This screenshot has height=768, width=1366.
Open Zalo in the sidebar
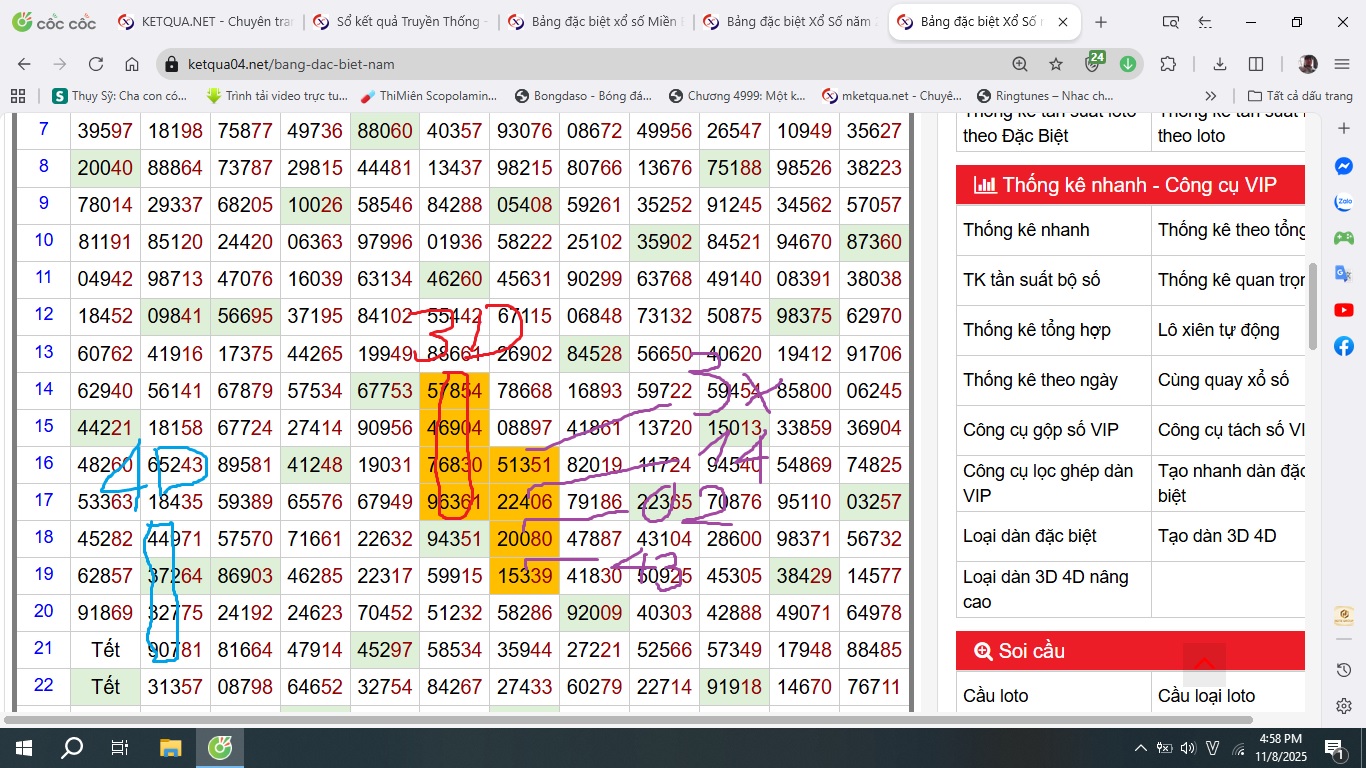(1344, 202)
